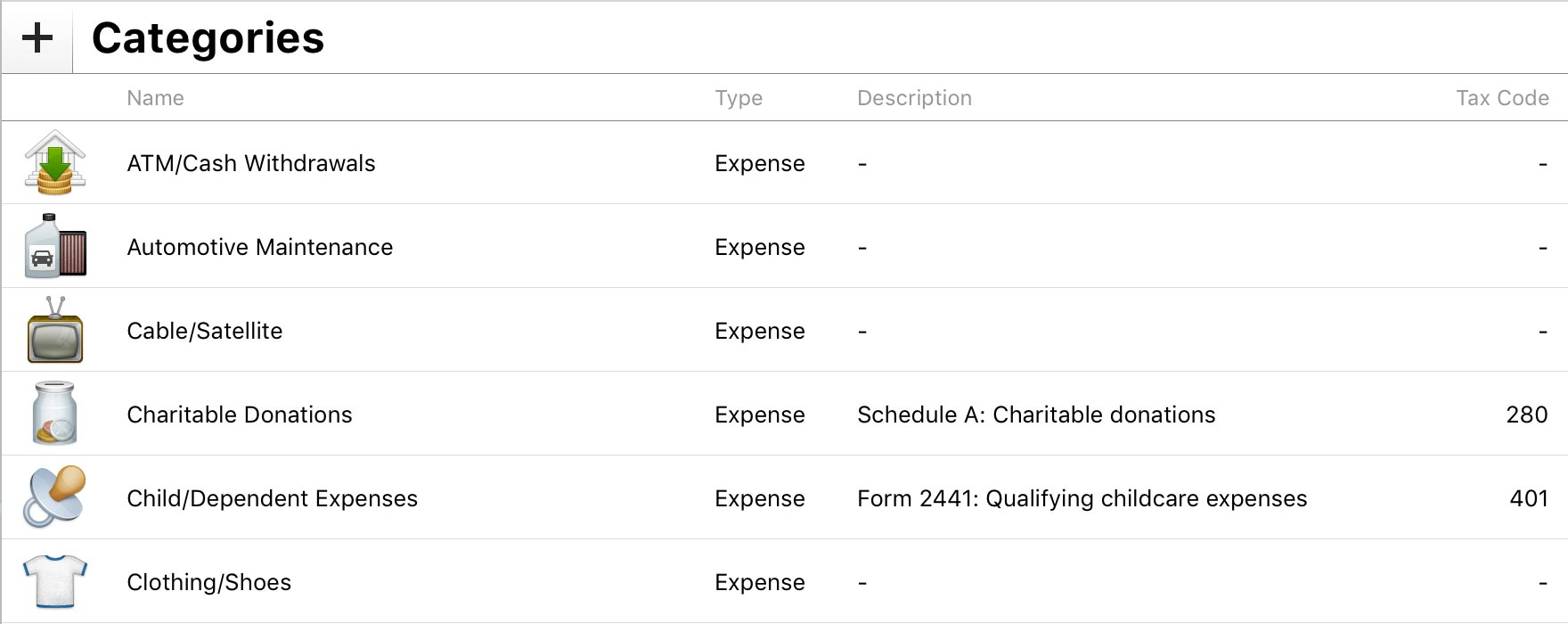The width and height of the screenshot is (1568, 624).
Task: Click the Child/Dependent Expenses pacifier icon
Action: [x=55, y=497]
